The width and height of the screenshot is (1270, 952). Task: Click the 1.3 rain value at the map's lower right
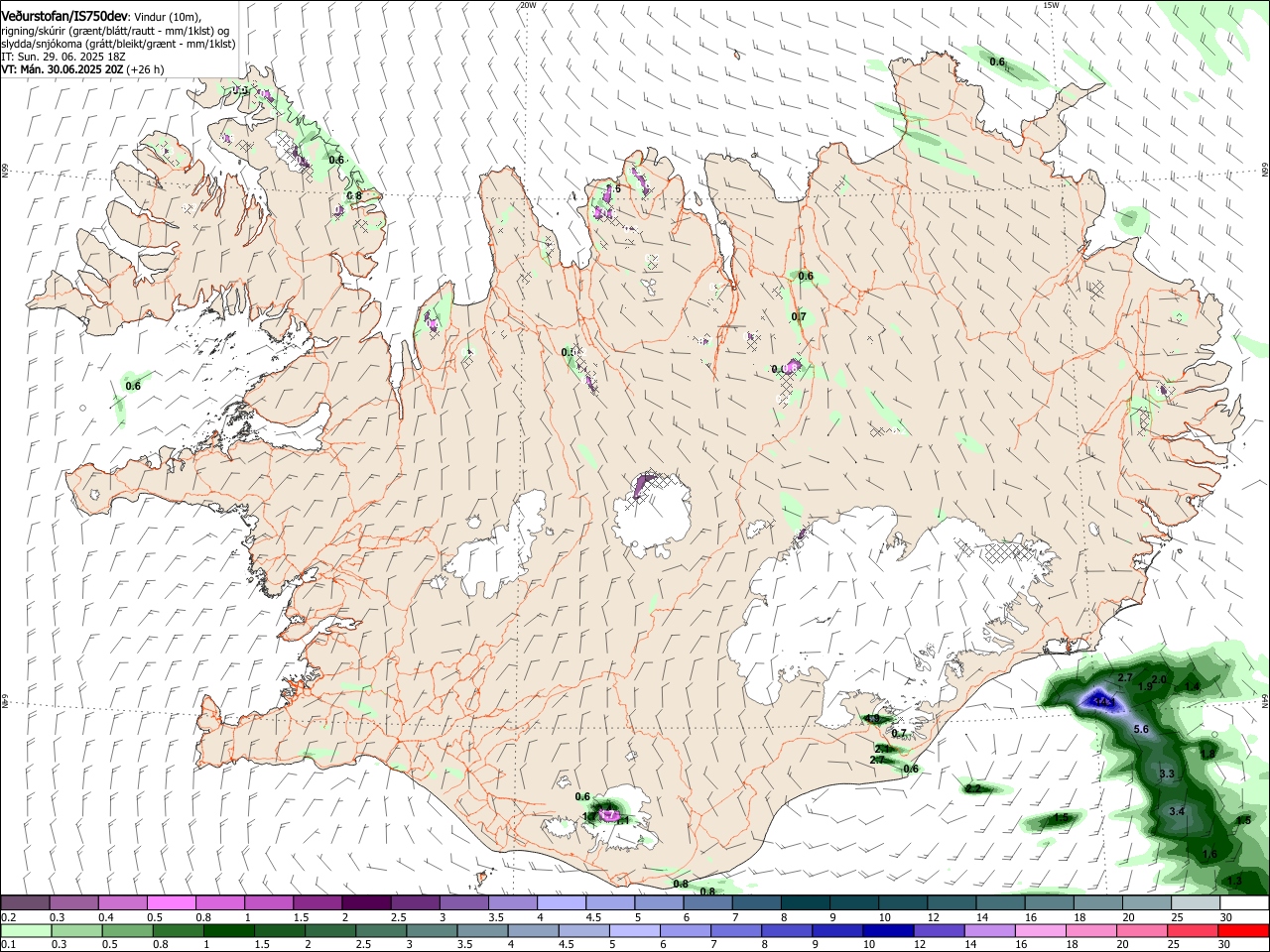point(1234,881)
